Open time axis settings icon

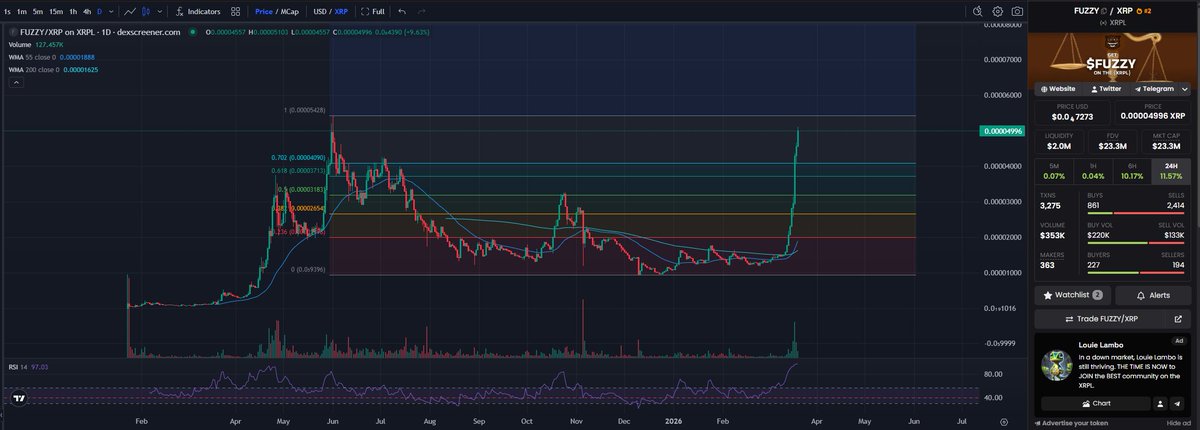pyautogui.click(x=1003, y=423)
